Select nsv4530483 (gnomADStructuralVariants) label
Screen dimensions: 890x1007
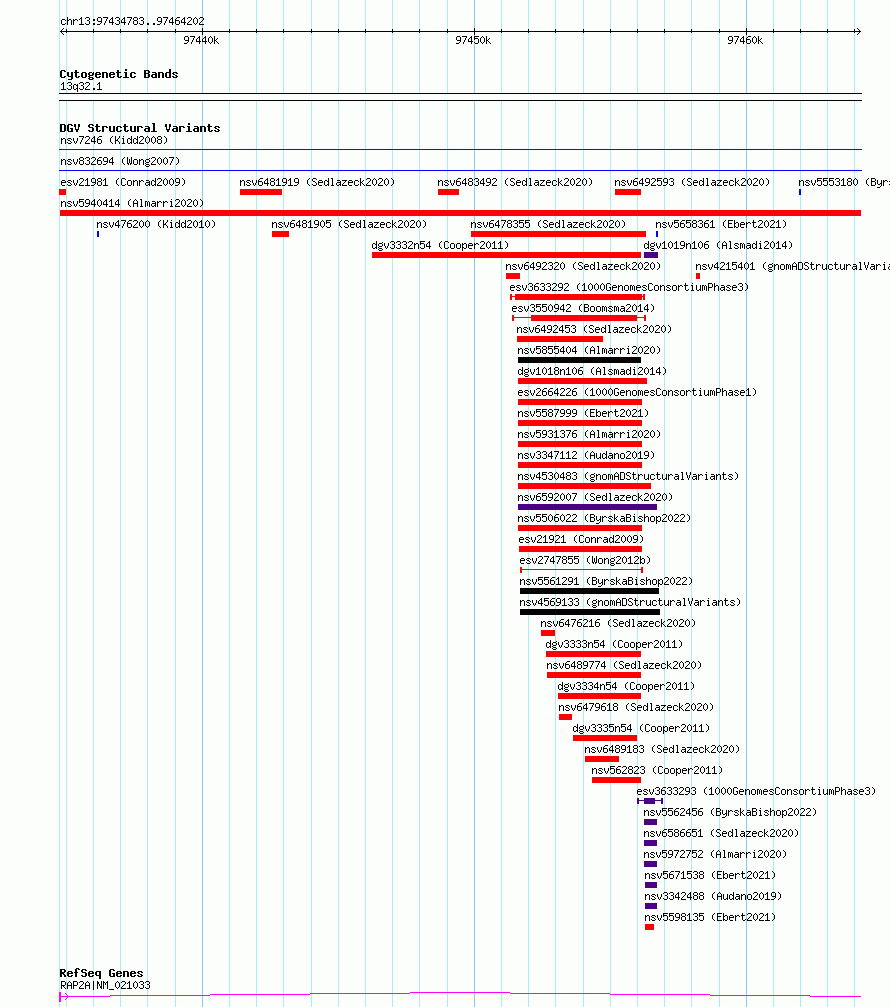(x=628, y=476)
